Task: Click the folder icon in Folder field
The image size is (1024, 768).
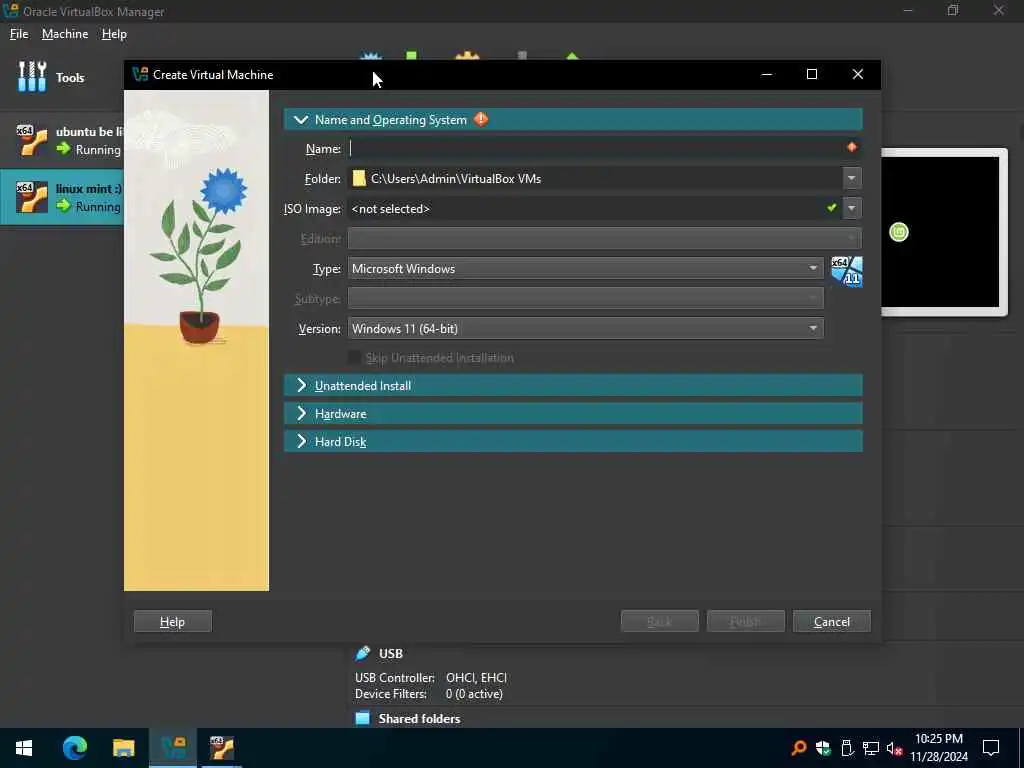Action: point(359,178)
